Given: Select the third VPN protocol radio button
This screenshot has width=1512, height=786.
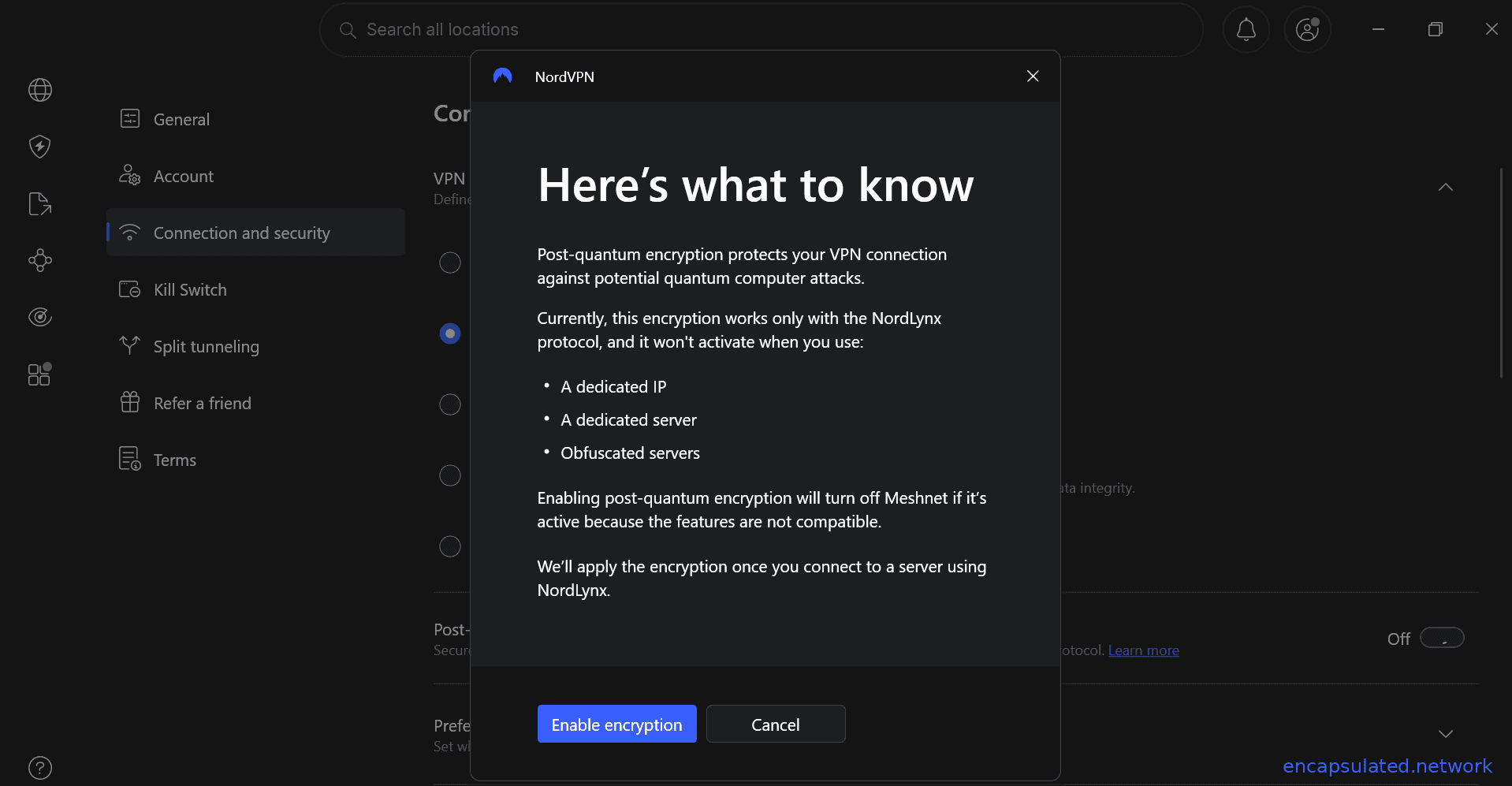Looking at the screenshot, I should point(450,404).
